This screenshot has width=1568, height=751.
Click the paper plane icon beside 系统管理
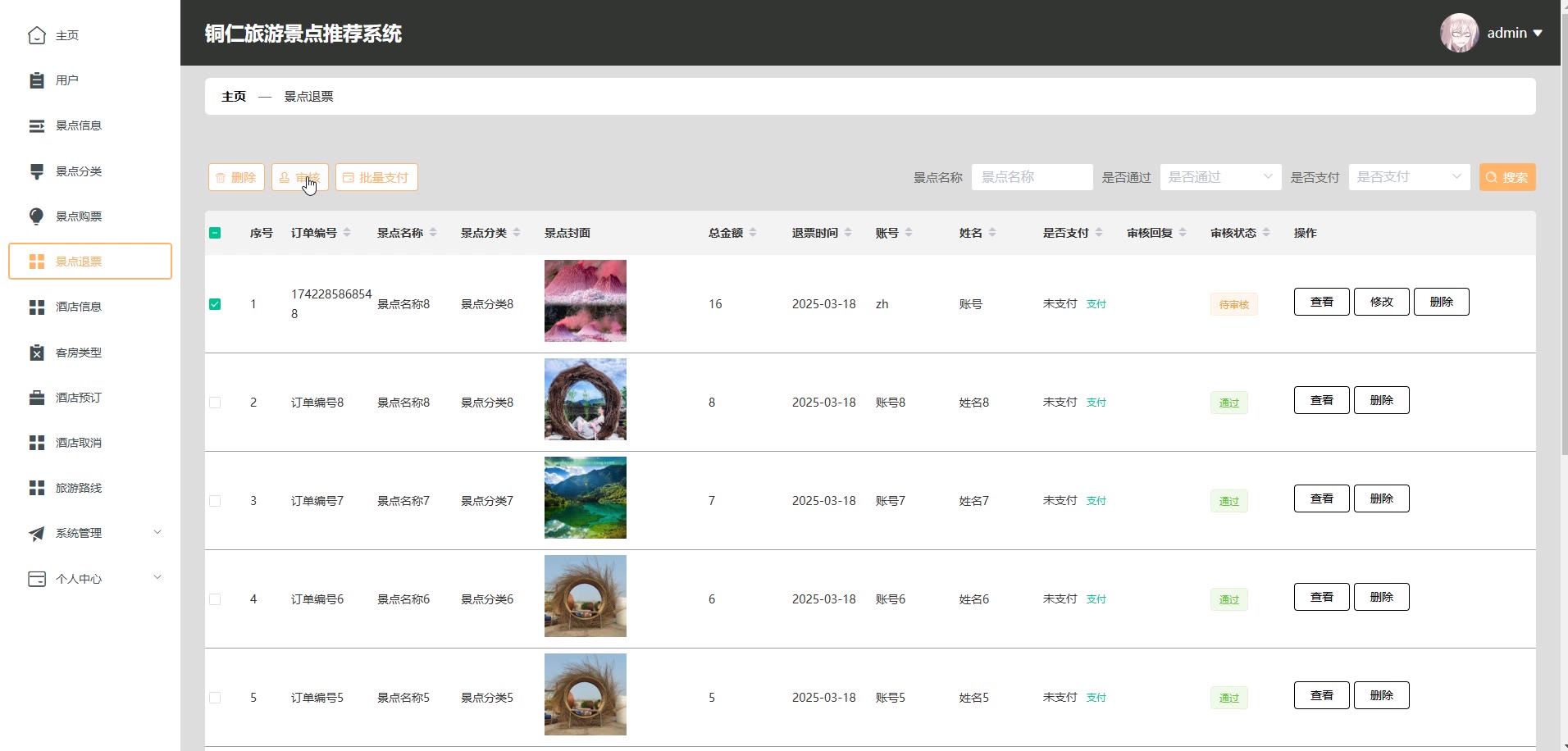click(37, 533)
